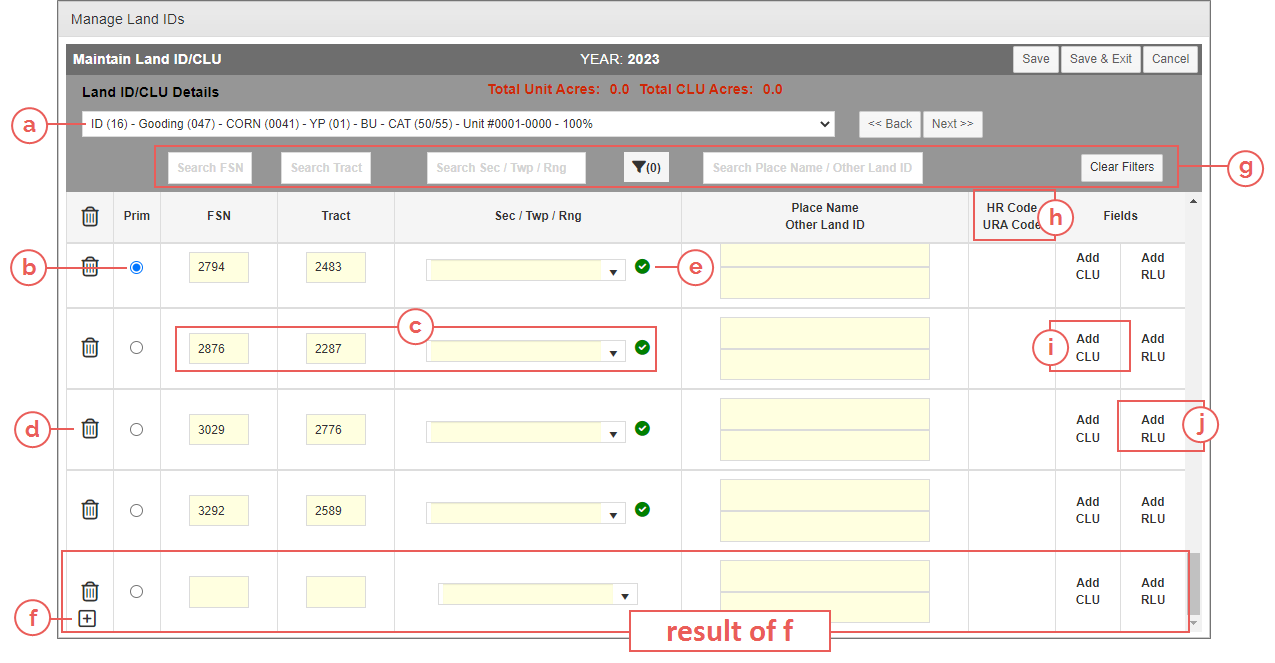Open the Land ID/CLU Details unit dropdown

(458, 124)
